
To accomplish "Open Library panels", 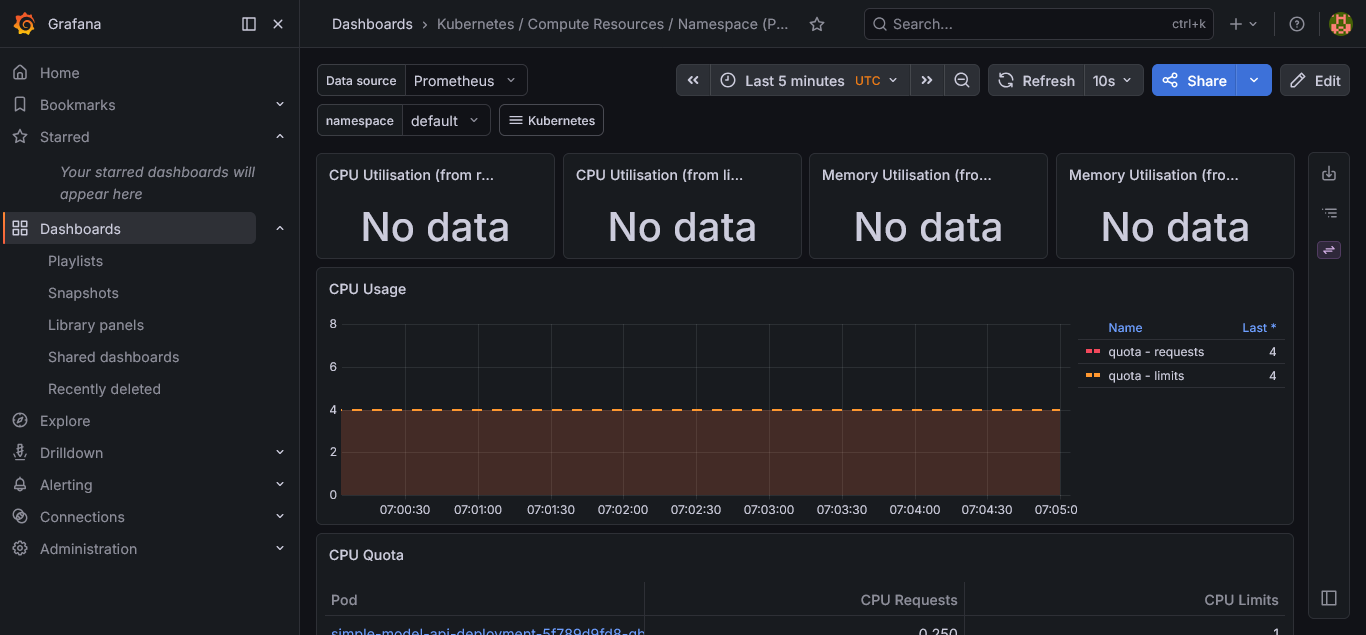I will (x=96, y=325).
